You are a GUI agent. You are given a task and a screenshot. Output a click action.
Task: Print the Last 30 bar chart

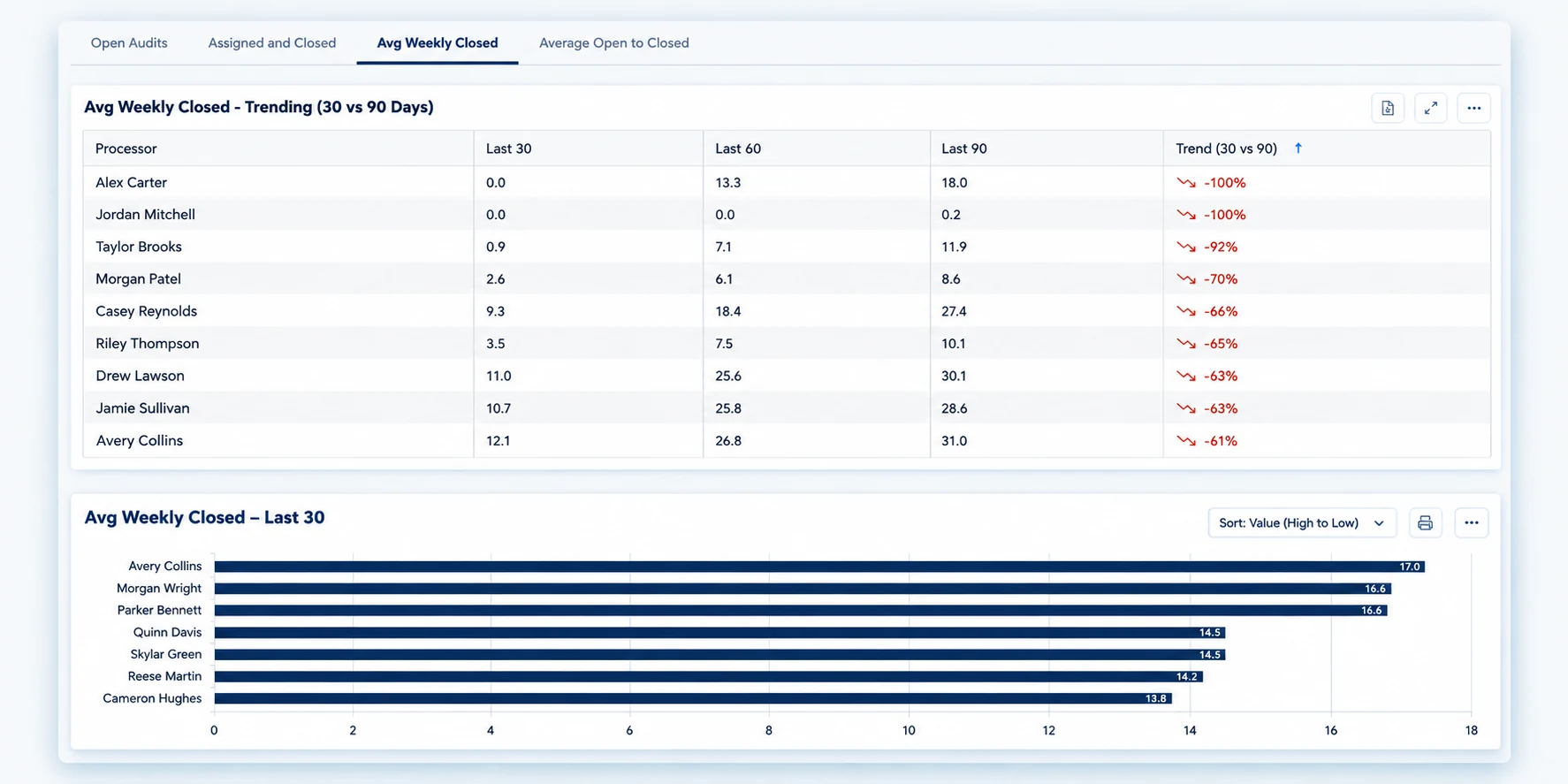pyautogui.click(x=1425, y=522)
